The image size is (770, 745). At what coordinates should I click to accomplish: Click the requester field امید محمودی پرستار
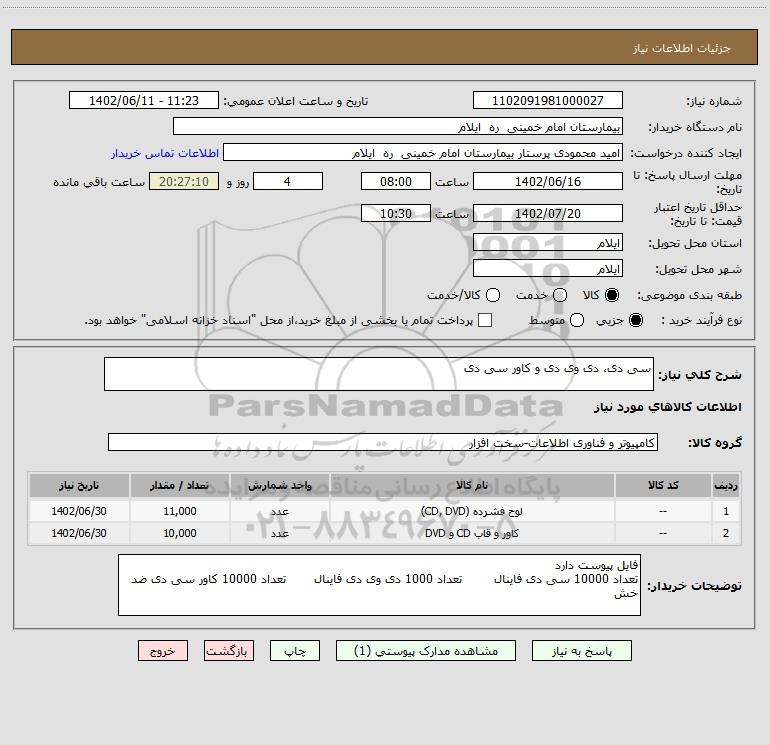click(x=423, y=152)
